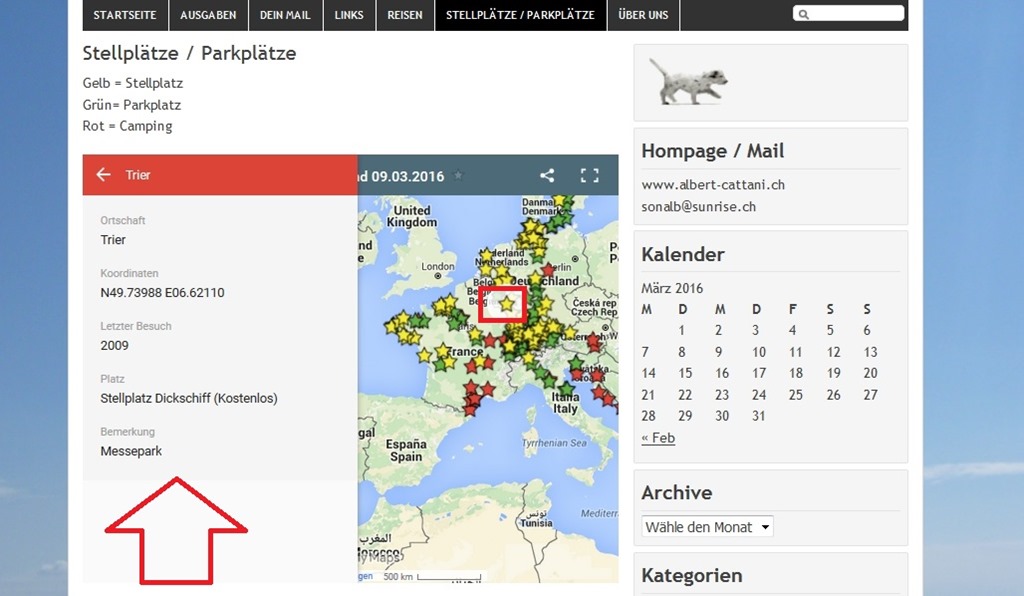Image resolution: width=1024 pixels, height=596 pixels.
Task: Select Links in the navigation bar
Action: pyautogui.click(x=349, y=15)
